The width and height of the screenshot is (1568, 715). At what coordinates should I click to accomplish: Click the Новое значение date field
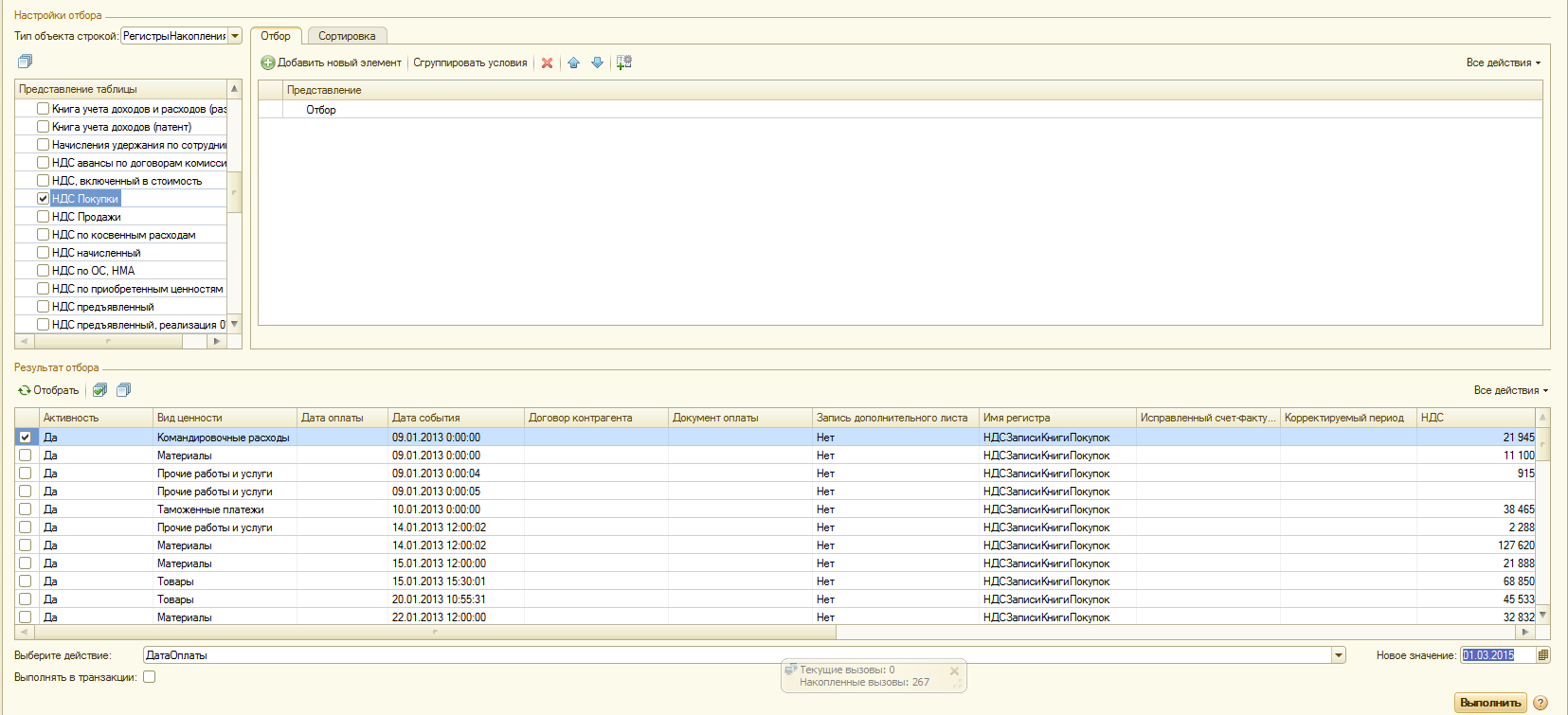pos(1497,655)
